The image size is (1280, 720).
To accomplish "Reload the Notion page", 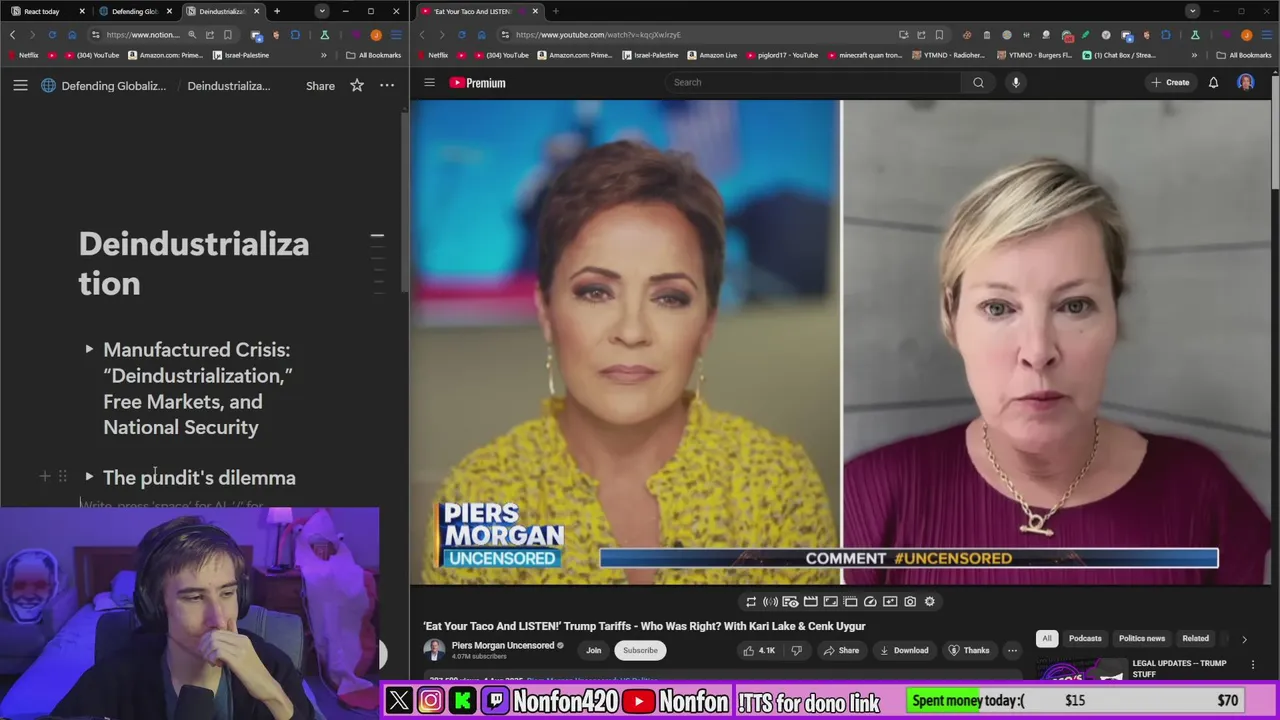I will tap(52, 35).
